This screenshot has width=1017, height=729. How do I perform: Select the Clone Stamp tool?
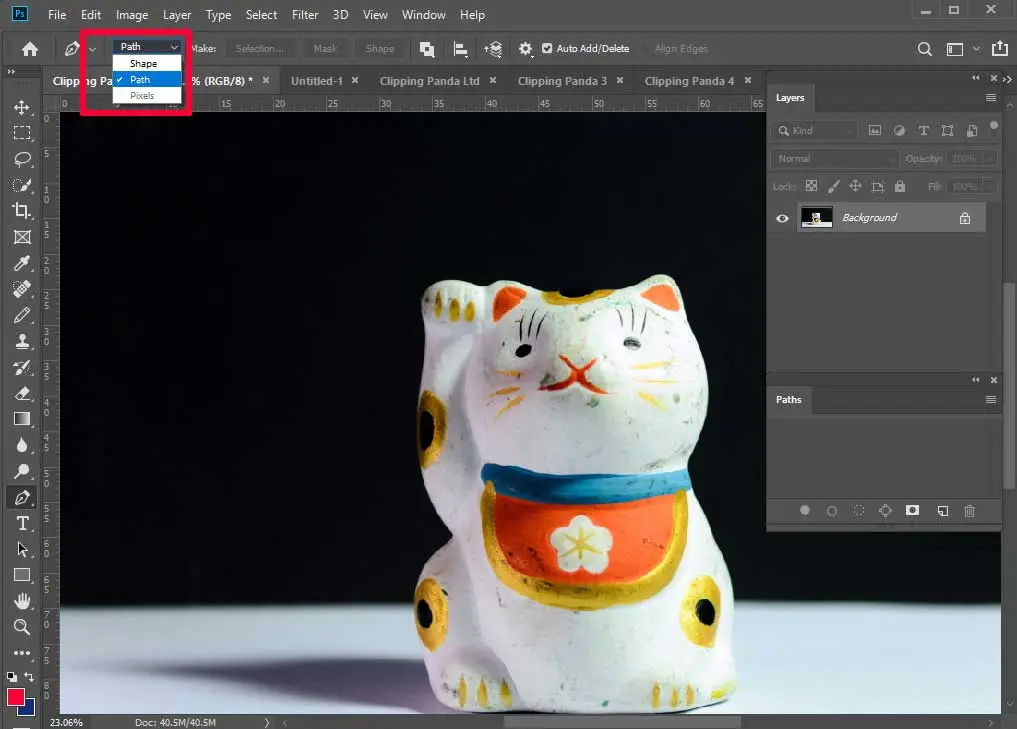click(22, 341)
